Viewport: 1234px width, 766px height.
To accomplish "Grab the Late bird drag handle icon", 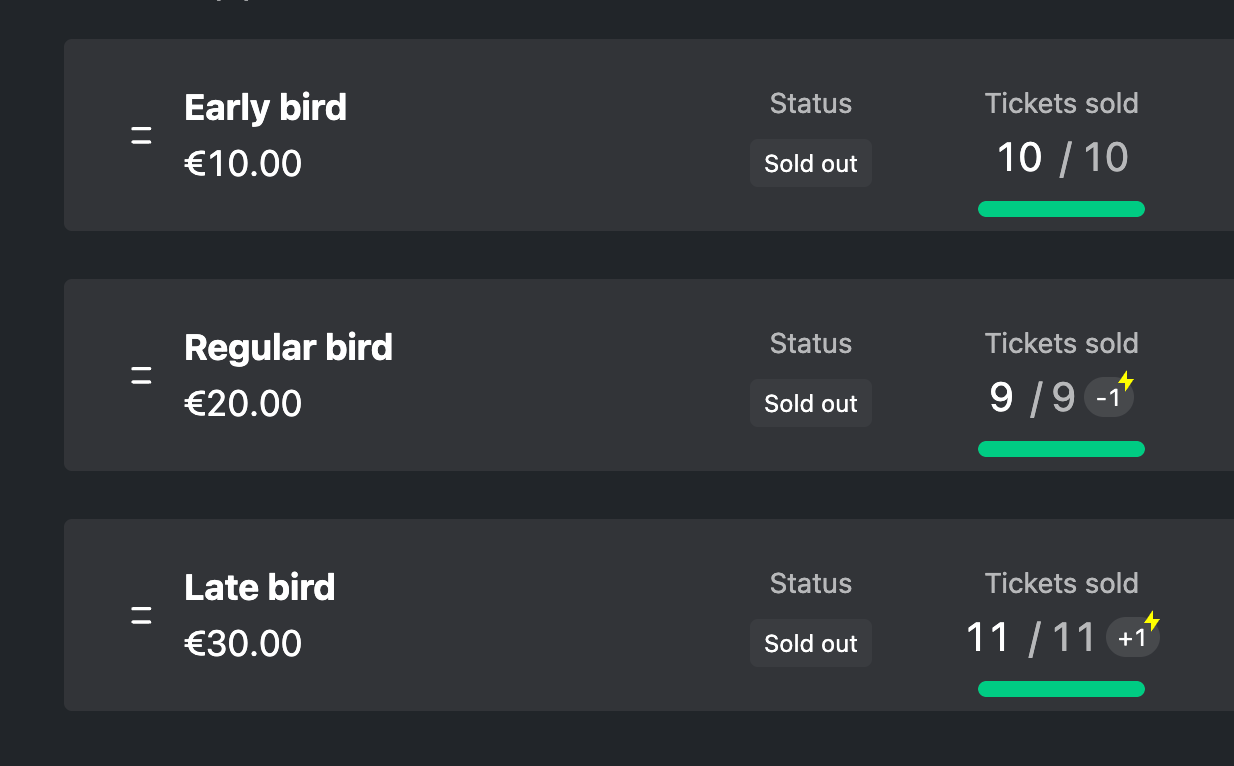I will click(141, 616).
